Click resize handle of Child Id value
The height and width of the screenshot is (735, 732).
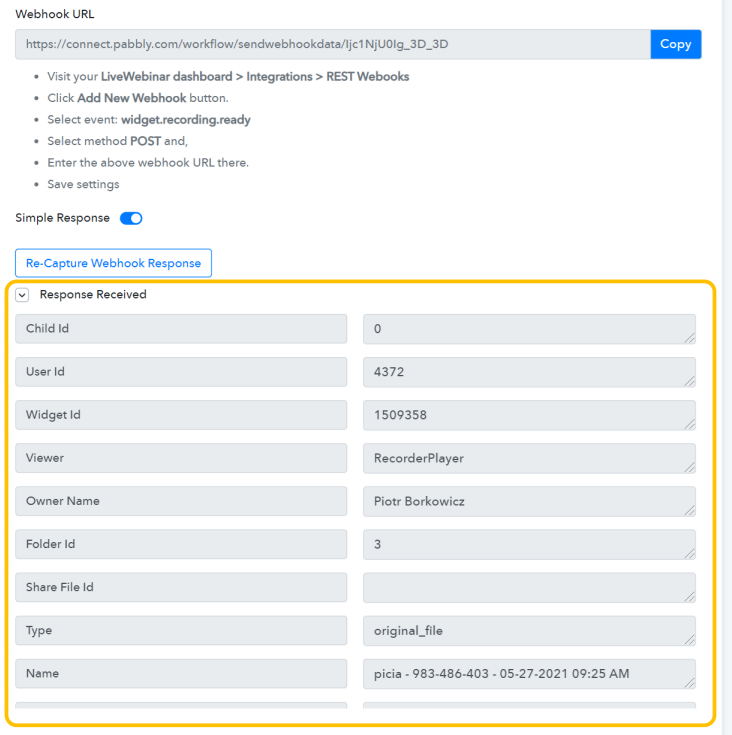pos(689,338)
